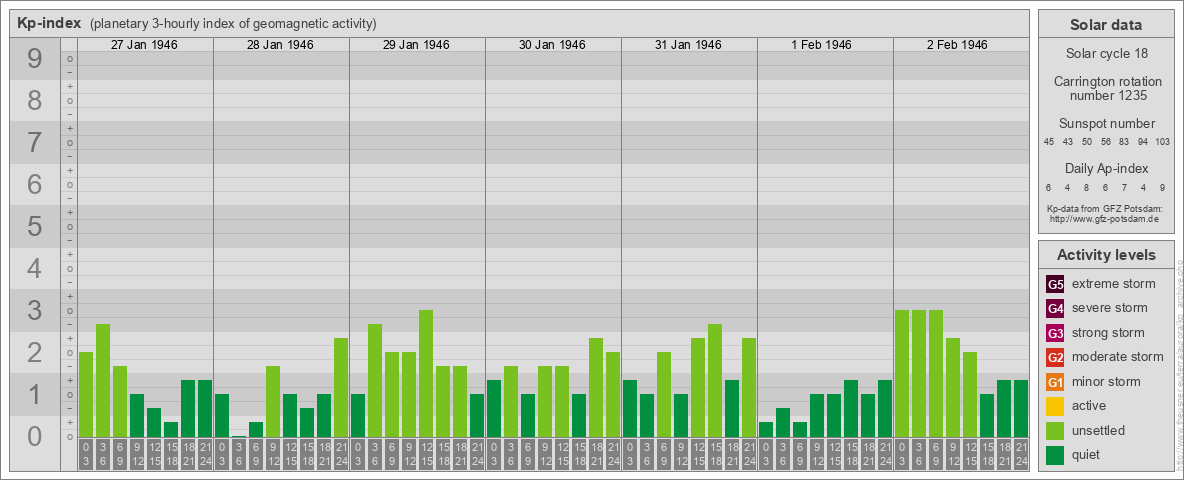The image size is (1184, 480).
Task: Click the Kp scale number 9
Action: click(x=34, y=59)
